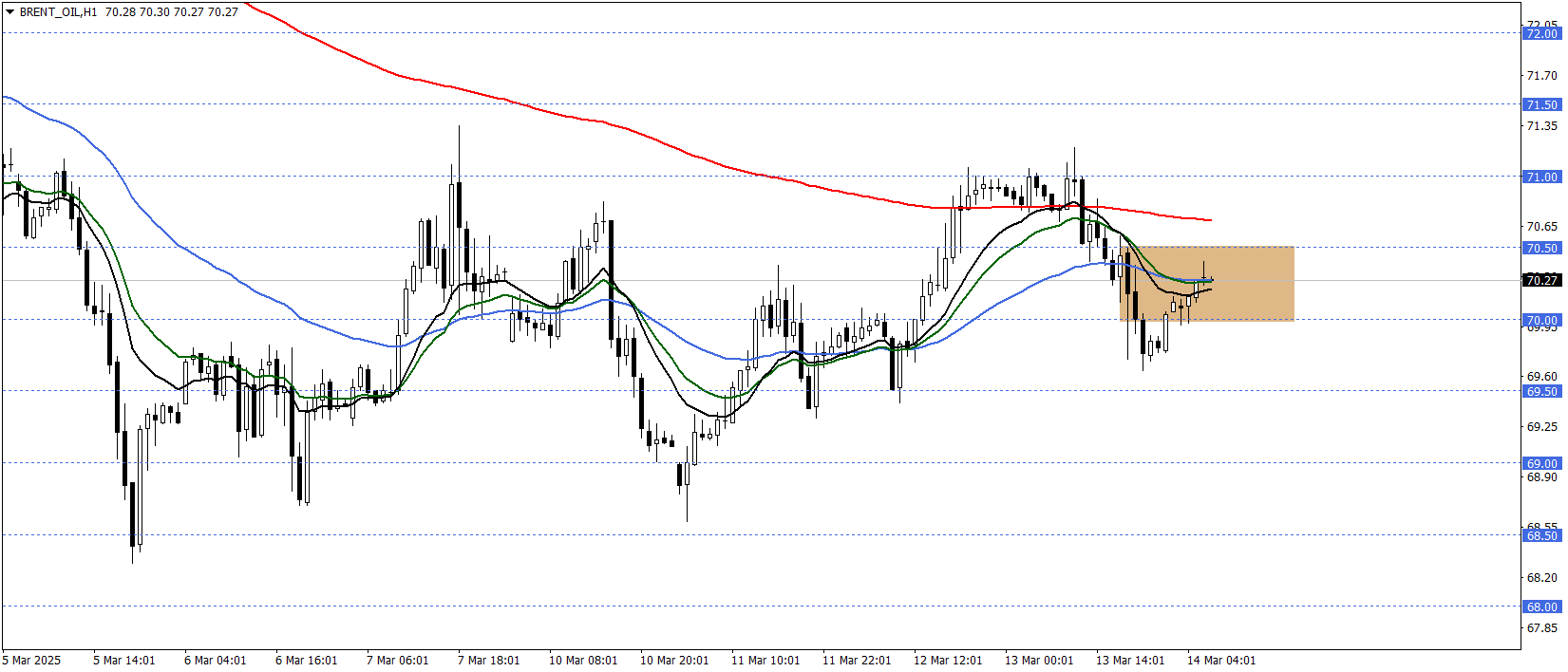
Task: Click the BRENT_OIL,H1 symbol title
Action: [58, 12]
